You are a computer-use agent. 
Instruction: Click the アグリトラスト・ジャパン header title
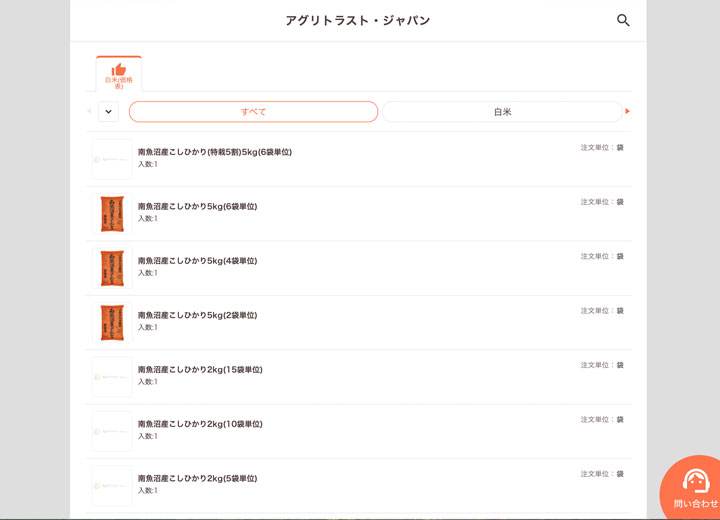click(357, 20)
